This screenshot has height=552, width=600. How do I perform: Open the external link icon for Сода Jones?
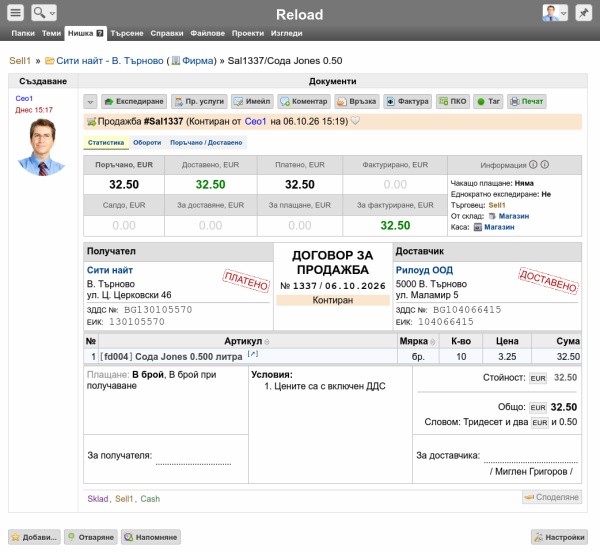point(253,354)
